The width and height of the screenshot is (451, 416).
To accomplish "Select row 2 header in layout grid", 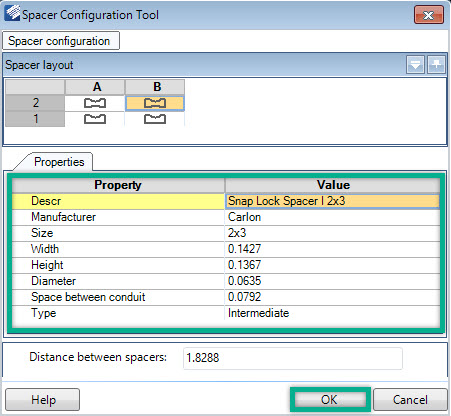I will pos(35,103).
